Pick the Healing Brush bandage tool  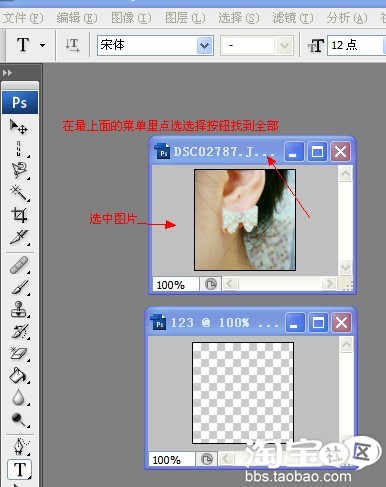tap(19, 265)
